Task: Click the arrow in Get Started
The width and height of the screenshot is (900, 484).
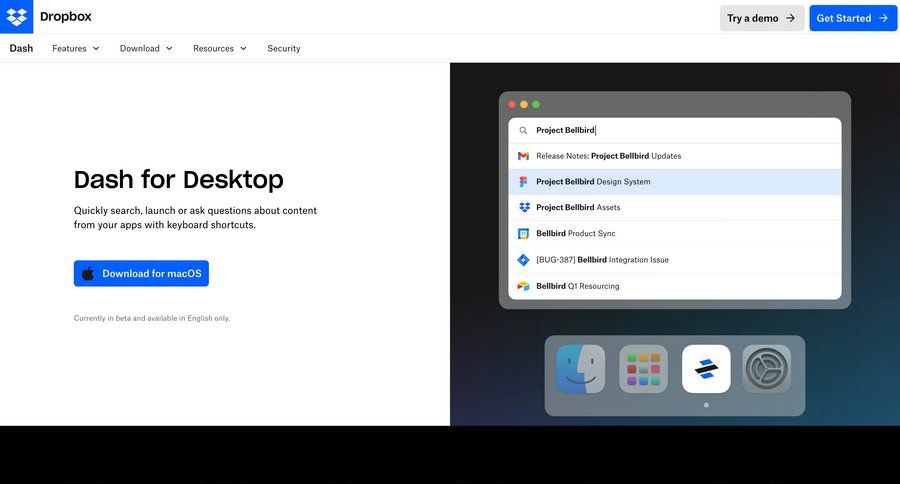Action: tap(883, 18)
